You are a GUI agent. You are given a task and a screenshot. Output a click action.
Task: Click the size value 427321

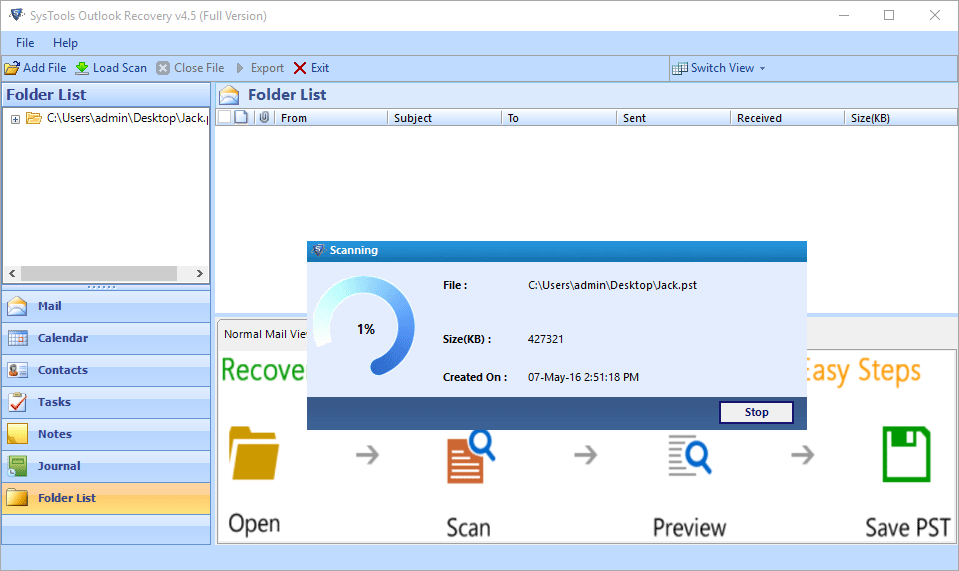coord(546,339)
